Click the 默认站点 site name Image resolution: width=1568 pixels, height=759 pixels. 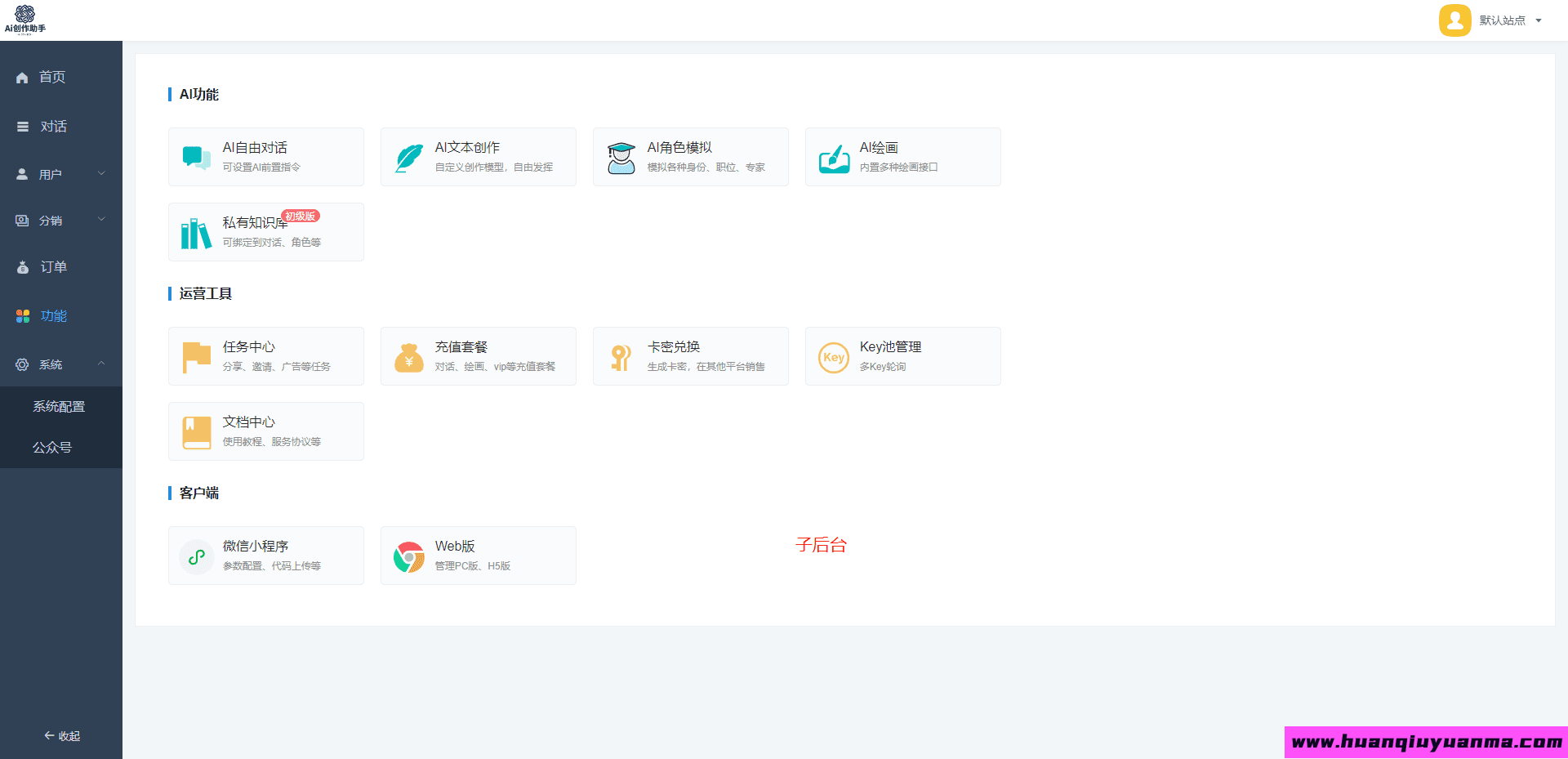(x=1502, y=20)
